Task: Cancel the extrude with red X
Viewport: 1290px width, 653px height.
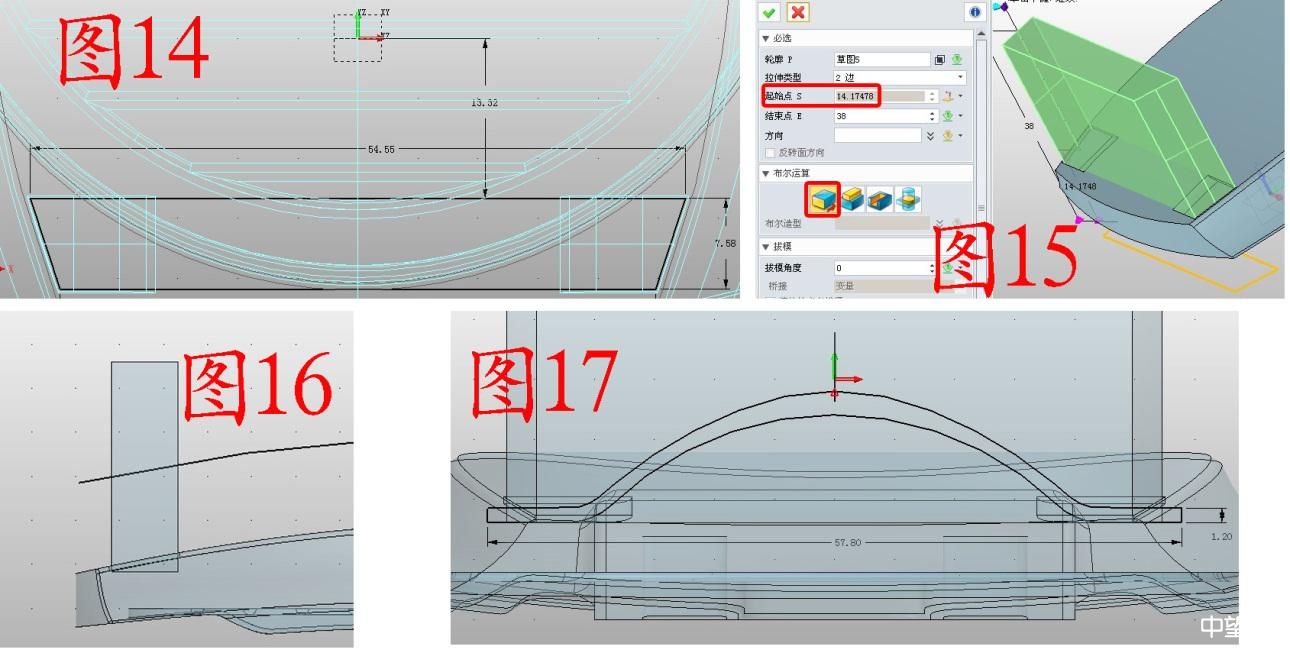Action: (797, 12)
